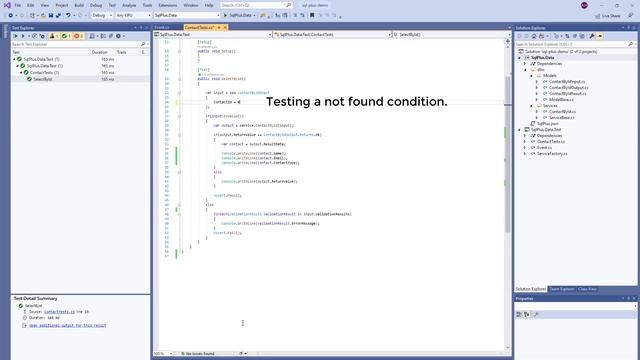Screen dimensions: 640x360
Task: Switch to the Team Explorer tab
Action: coord(562,289)
